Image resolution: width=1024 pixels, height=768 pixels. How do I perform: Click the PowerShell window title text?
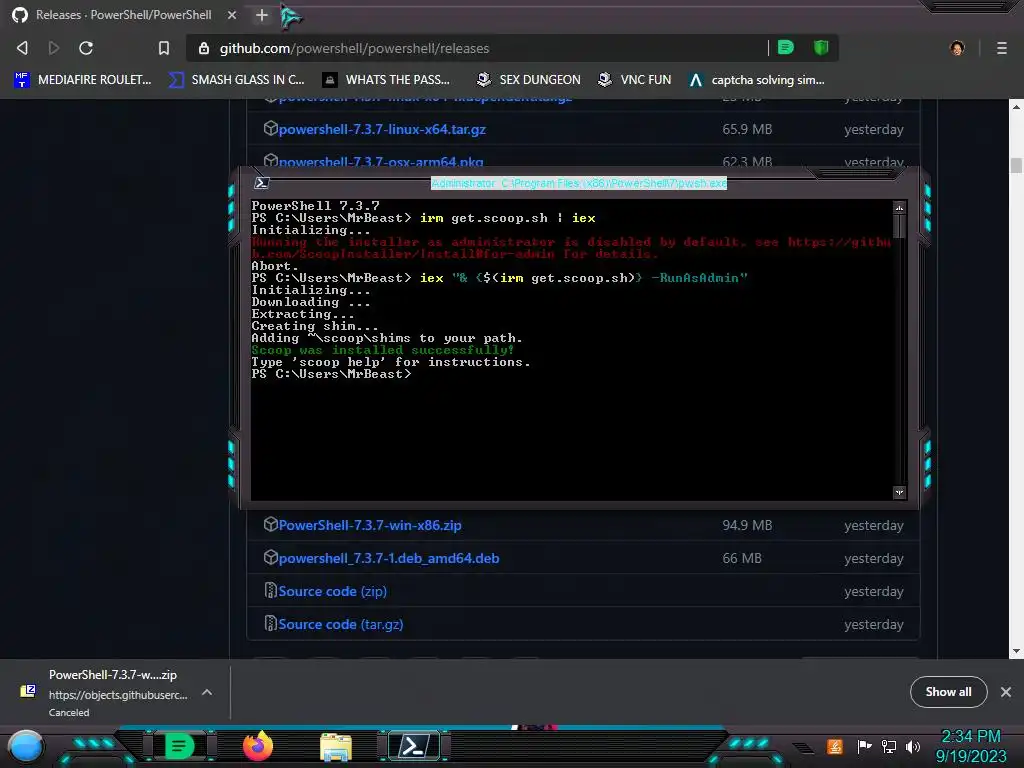[x=579, y=184]
